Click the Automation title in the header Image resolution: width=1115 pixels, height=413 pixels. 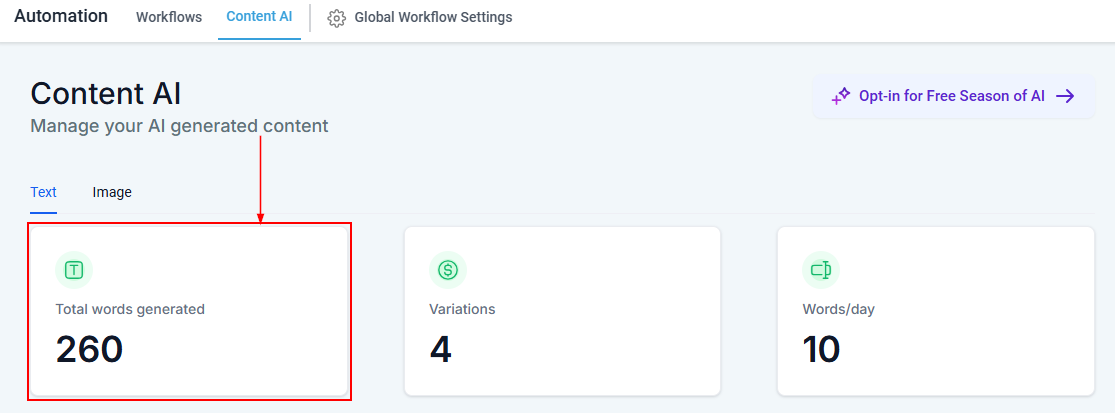click(x=61, y=17)
